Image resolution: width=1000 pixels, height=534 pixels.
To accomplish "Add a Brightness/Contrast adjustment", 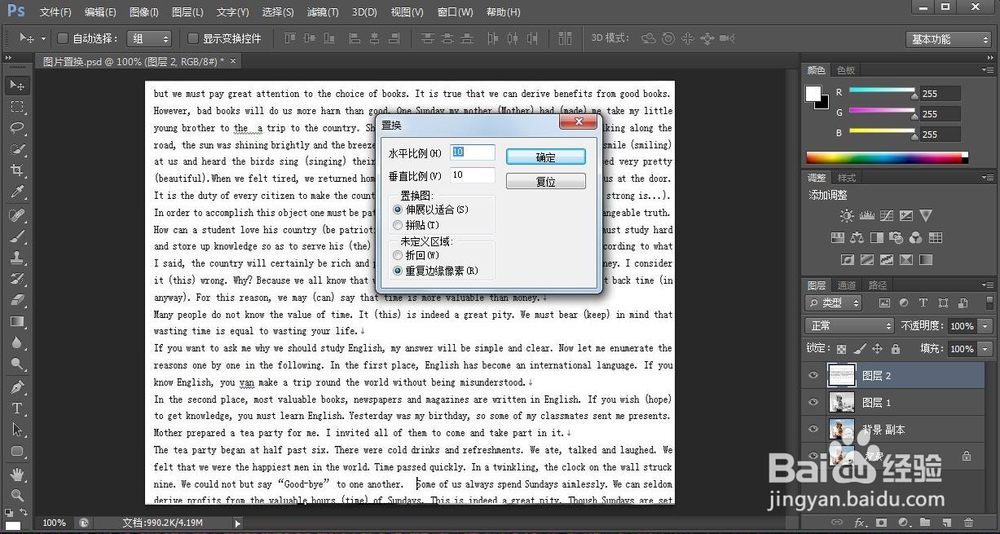I will point(846,216).
